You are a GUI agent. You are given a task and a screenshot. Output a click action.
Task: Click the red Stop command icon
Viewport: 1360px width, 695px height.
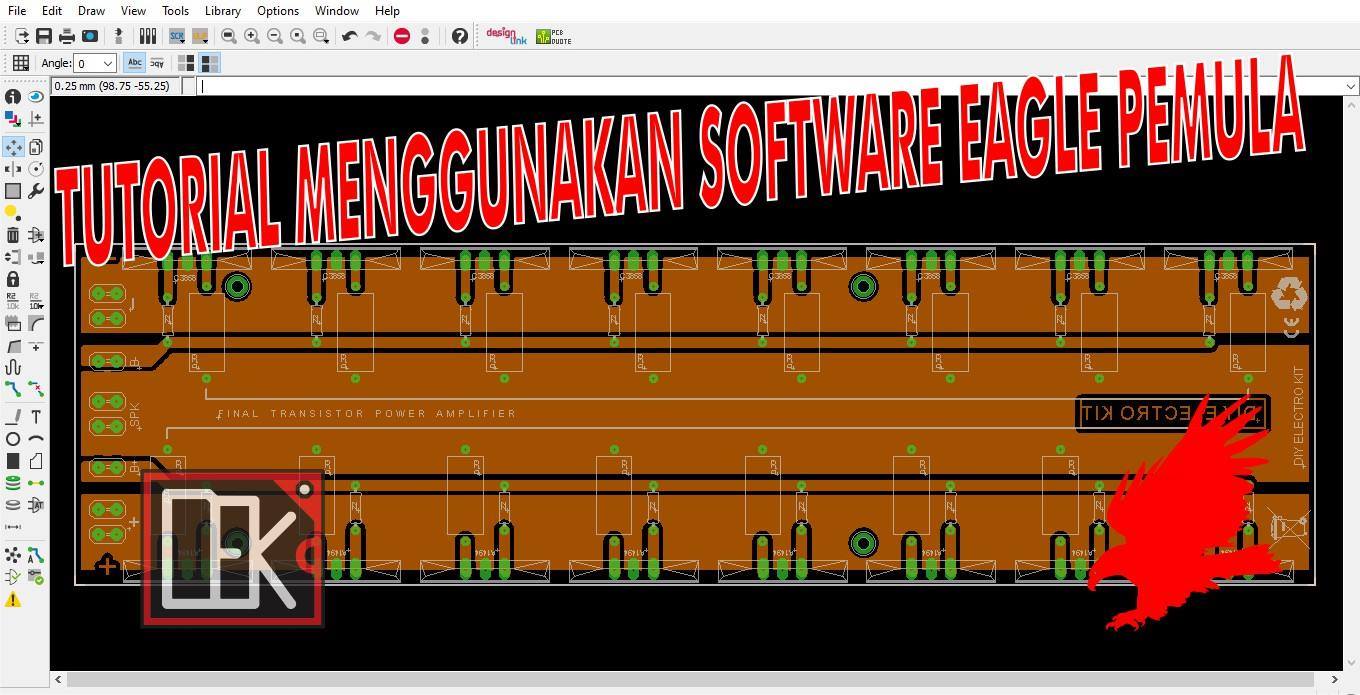click(x=402, y=36)
